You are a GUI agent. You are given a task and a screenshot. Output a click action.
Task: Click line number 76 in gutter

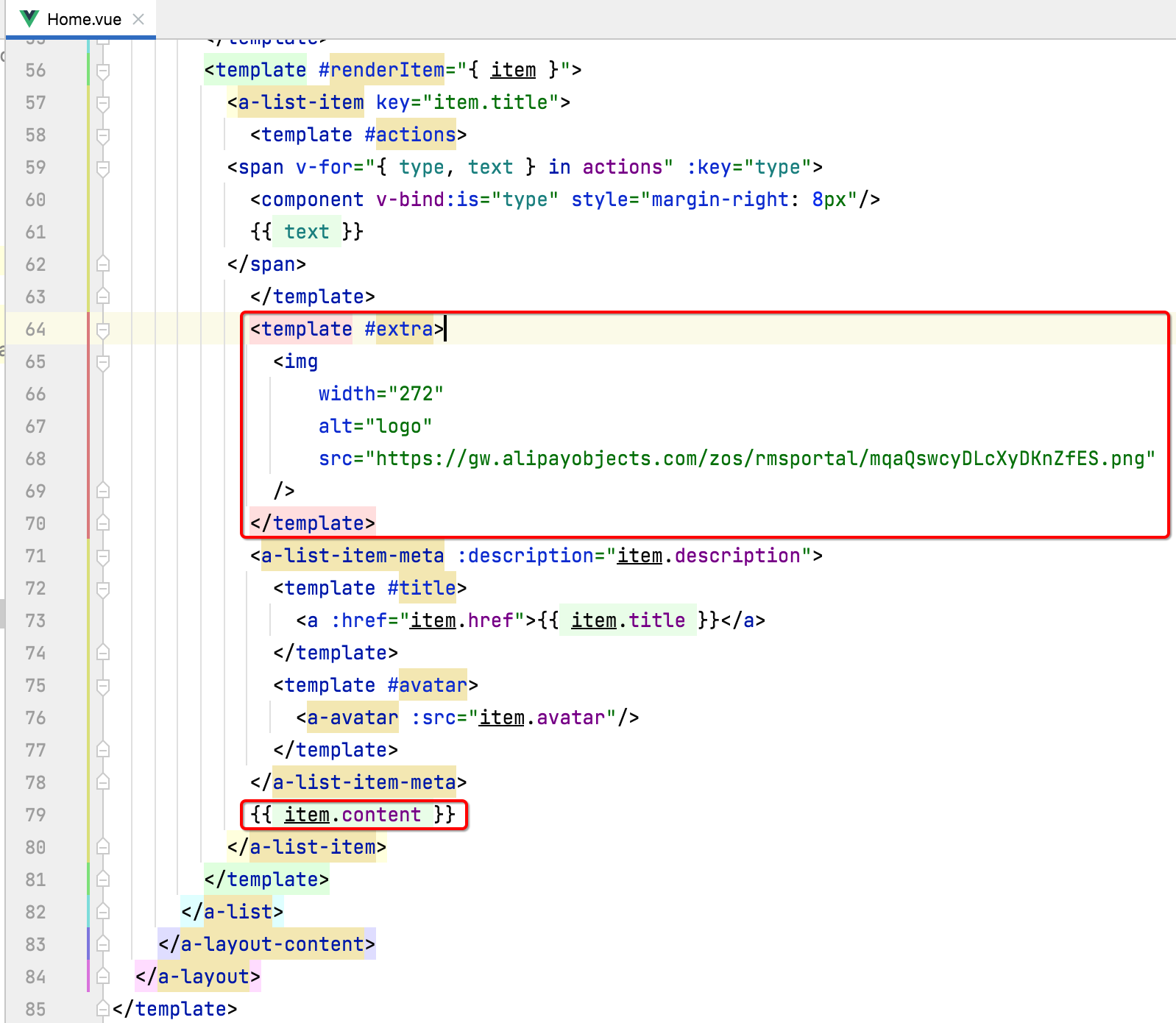(x=35, y=718)
